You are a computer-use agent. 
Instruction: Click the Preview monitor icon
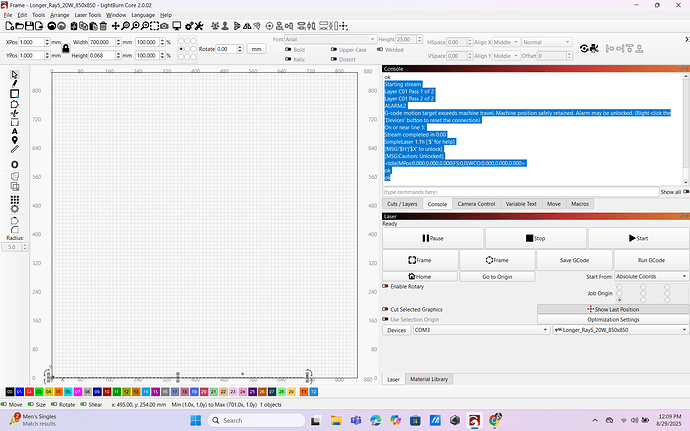click(177, 26)
